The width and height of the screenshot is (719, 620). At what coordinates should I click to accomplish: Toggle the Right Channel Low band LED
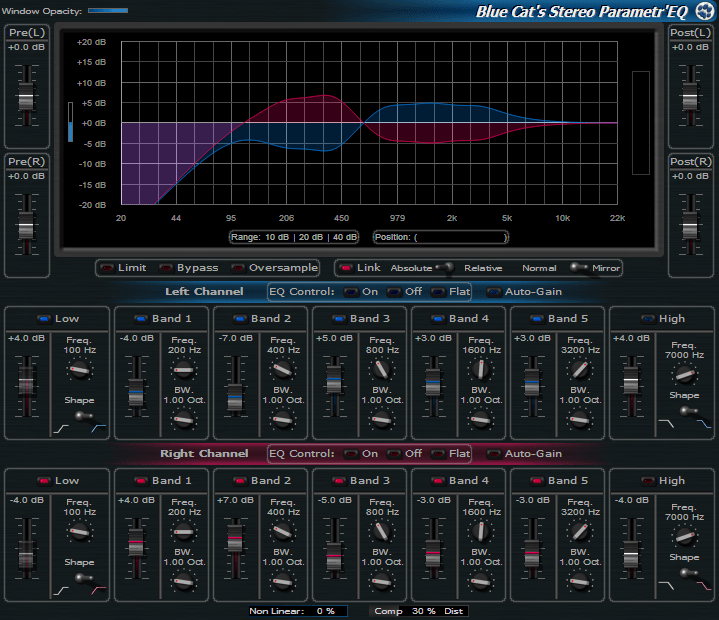pyautogui.click(x=44, y=481)
